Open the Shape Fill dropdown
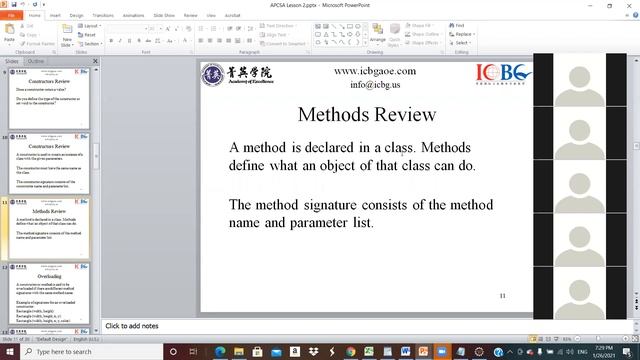This screenshot has height=360, width=640. pos(419,25)
